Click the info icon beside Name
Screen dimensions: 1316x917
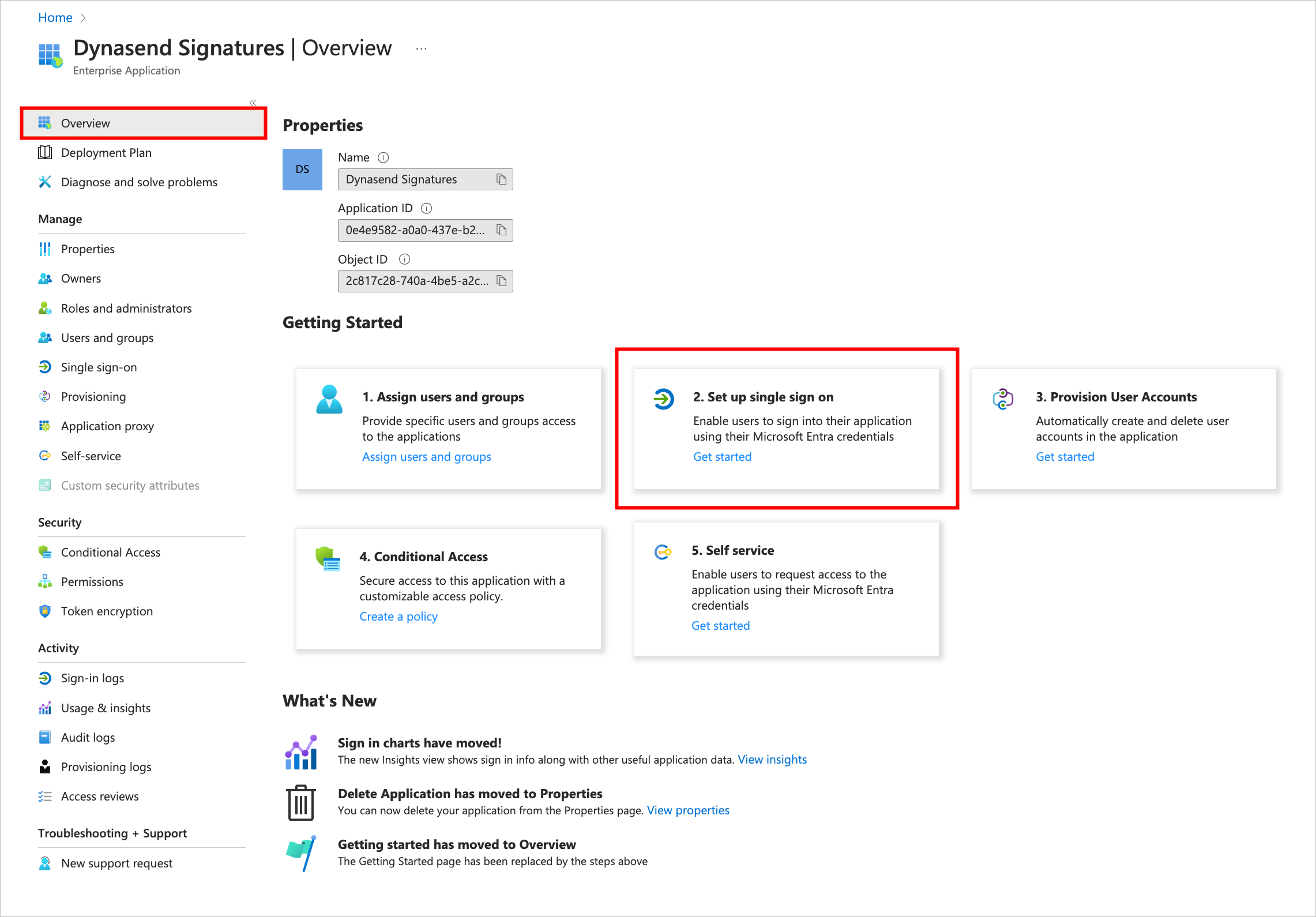(x=382, y=157)
